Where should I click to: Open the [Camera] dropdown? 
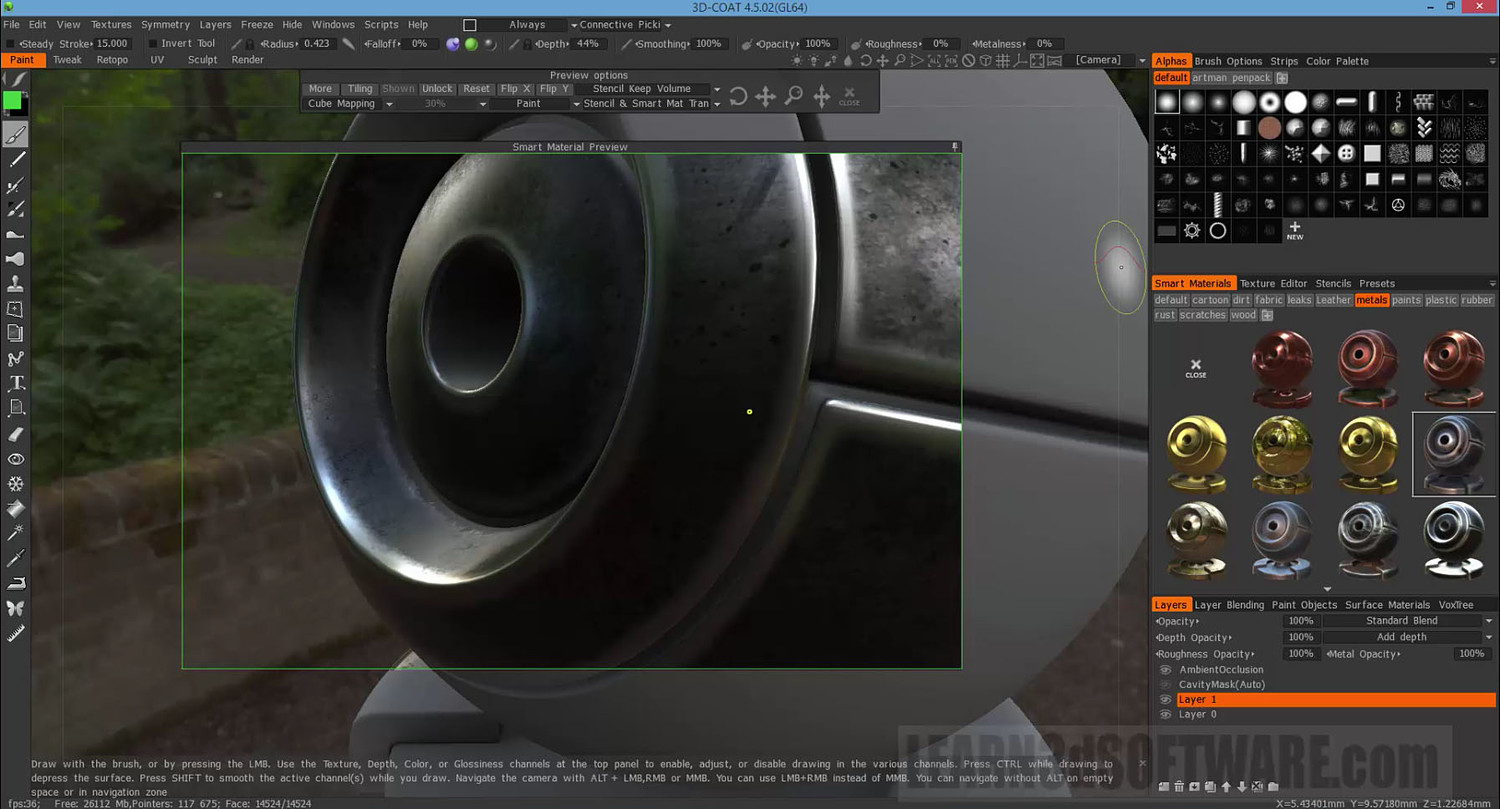[1109, 60]
